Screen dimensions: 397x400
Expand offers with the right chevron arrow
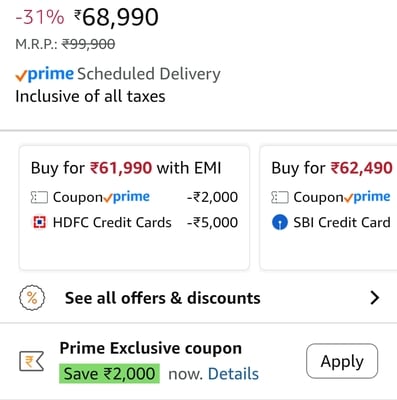click(375, 298)
